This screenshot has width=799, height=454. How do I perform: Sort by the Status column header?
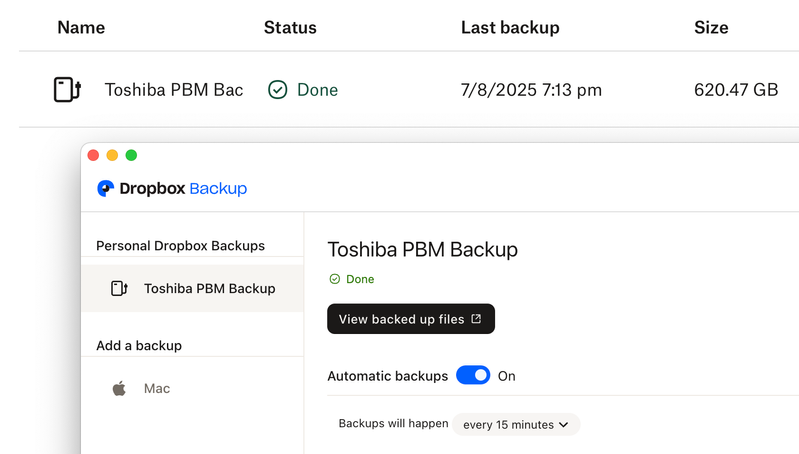(x=290, y=28)
